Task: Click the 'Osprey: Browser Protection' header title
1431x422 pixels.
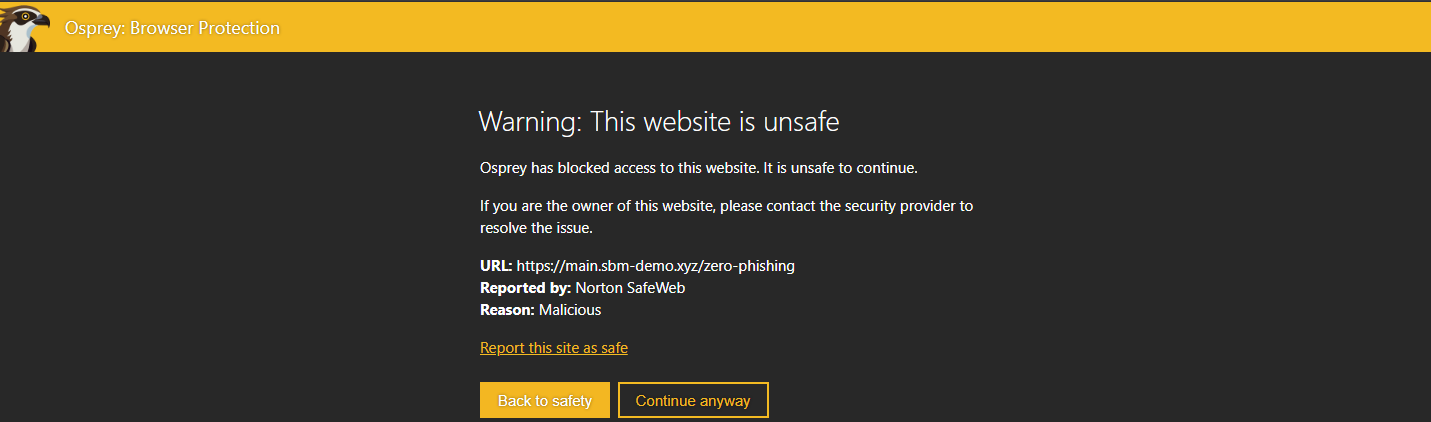Action: coord(172,28)
